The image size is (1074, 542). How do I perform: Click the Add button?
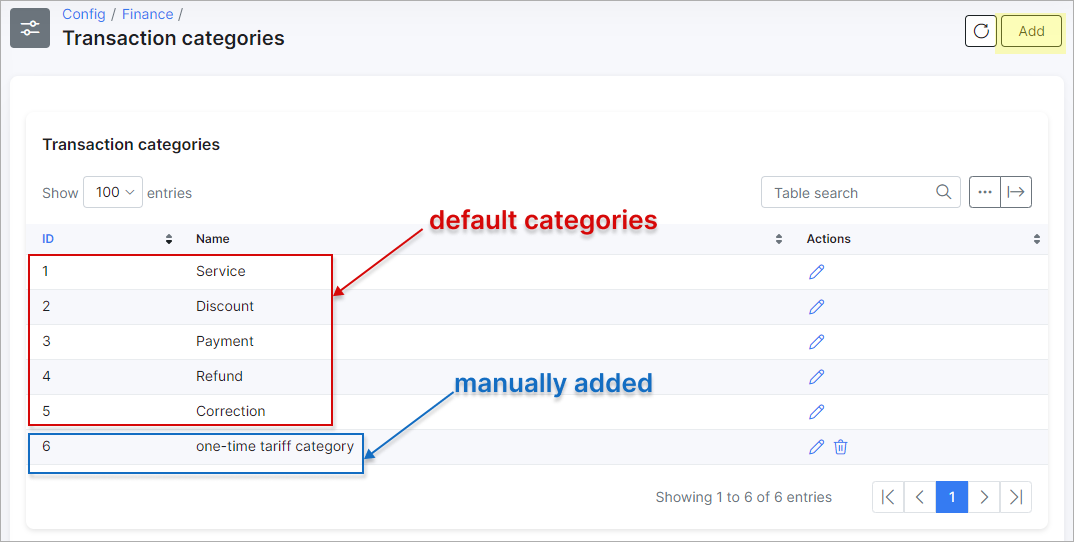coord(1032,31)
